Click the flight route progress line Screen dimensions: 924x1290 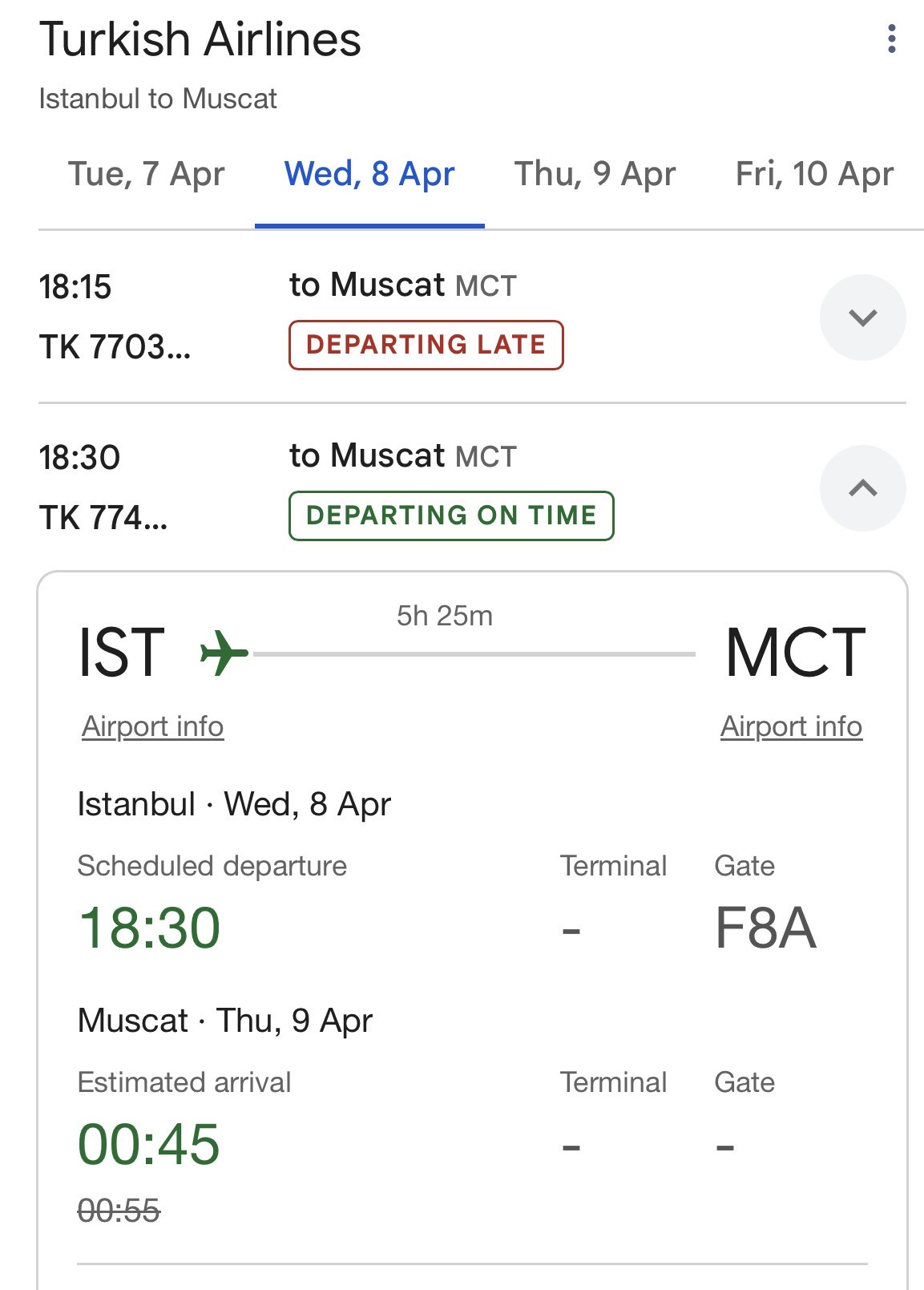(474, 654)
